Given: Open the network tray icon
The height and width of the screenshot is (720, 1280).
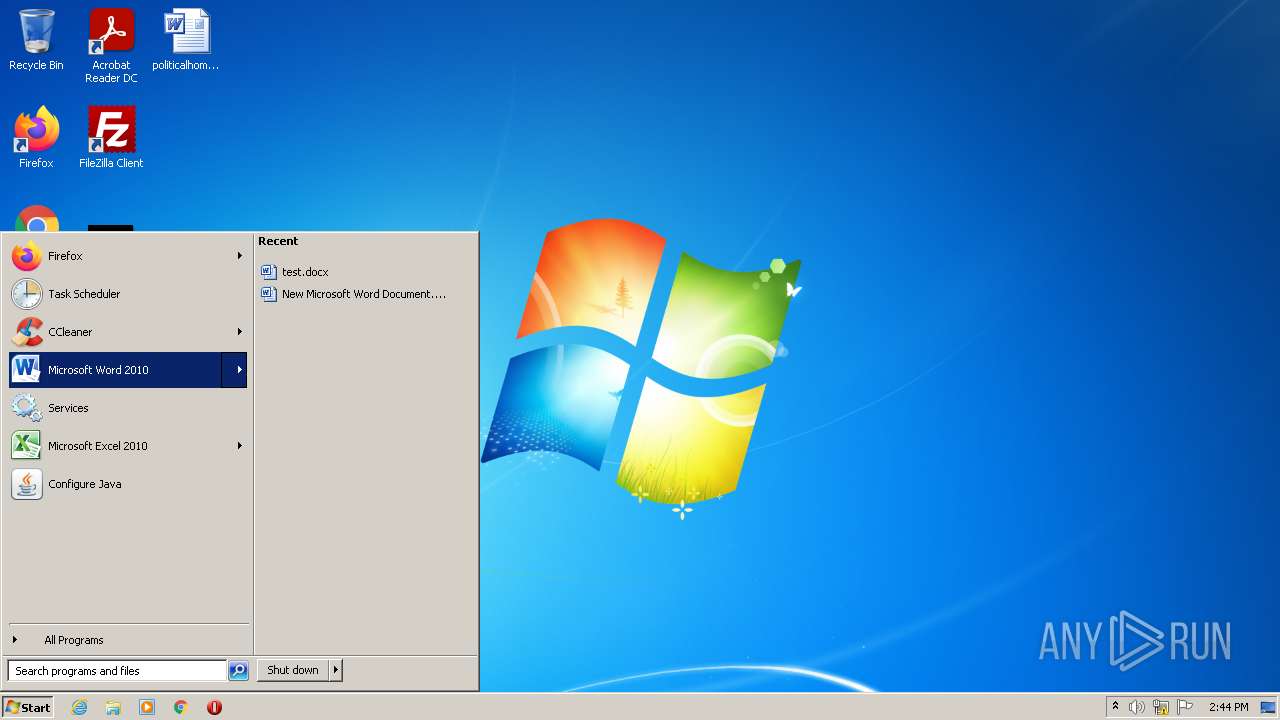Looking at the screenshot, I should click(x=1161, y=707).
